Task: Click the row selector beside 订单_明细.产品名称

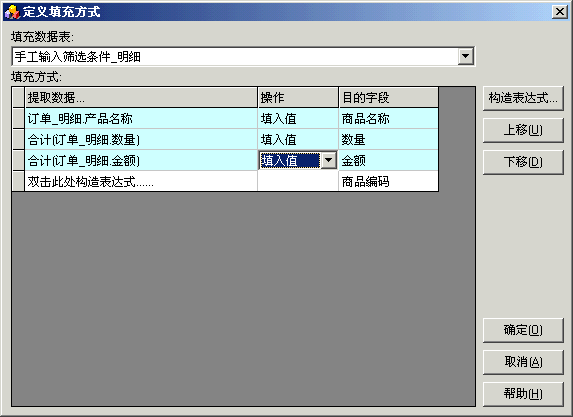Action: coord(18,118)
